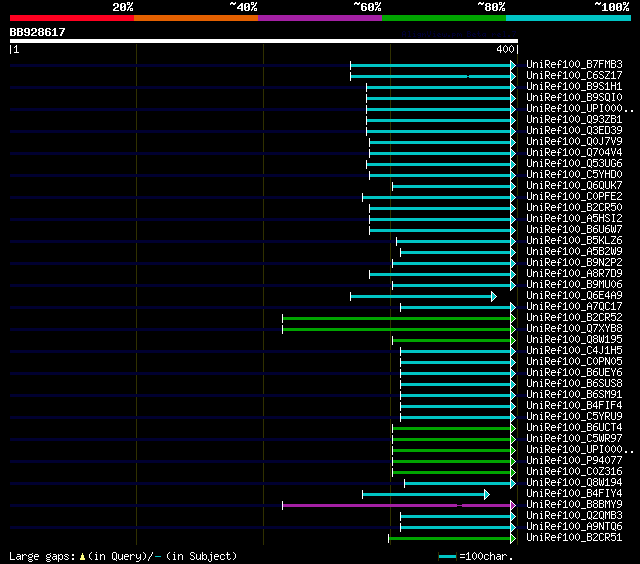Click the green alignment bar for B2CR51
This screenshot has height=564, width=640.
click(x=450, y=539)
